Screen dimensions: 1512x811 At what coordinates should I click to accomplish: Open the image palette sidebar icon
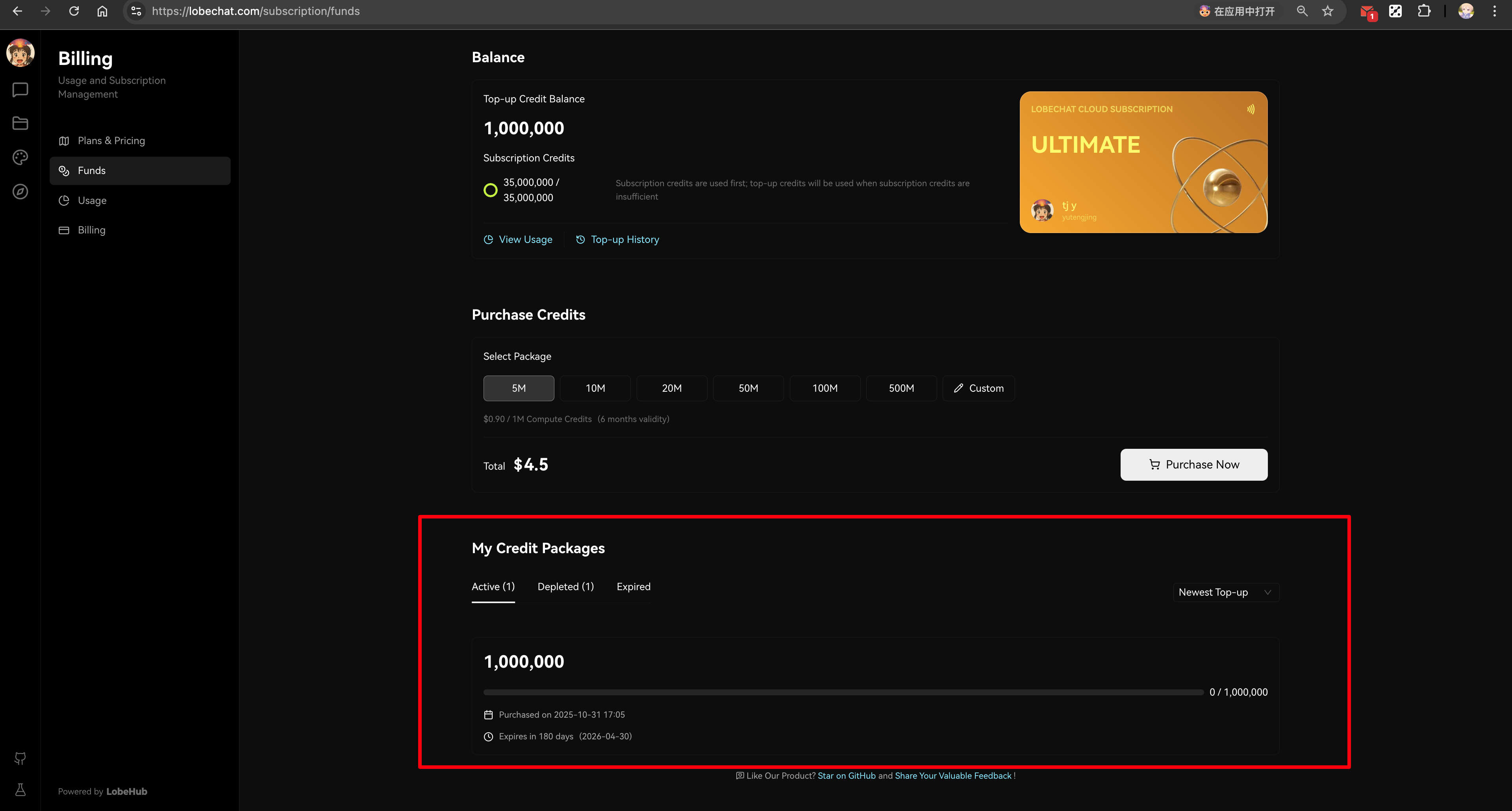pos(20,157)
